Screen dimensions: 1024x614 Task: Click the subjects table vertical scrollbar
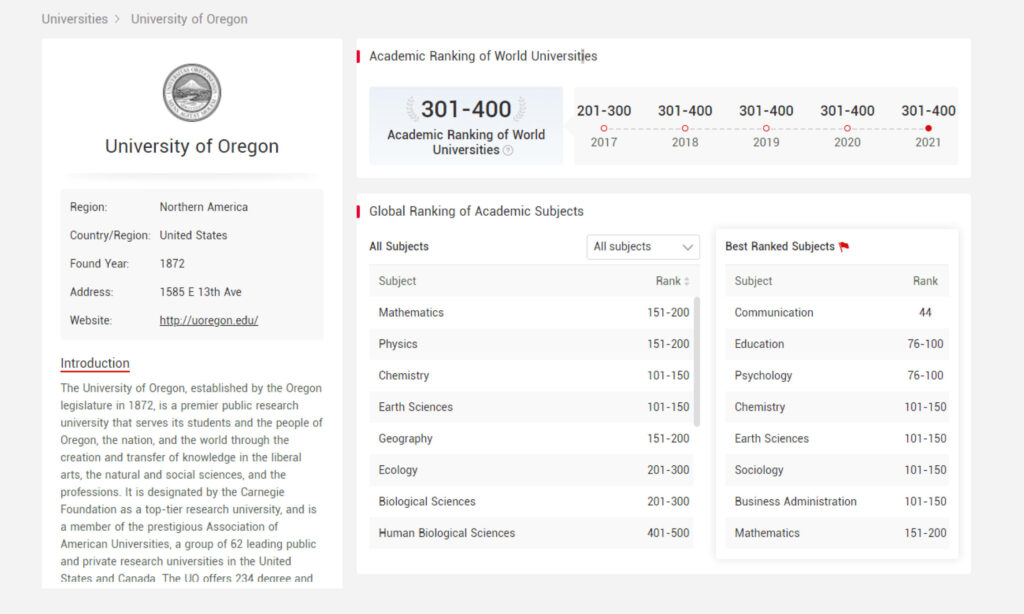(697, 361)
